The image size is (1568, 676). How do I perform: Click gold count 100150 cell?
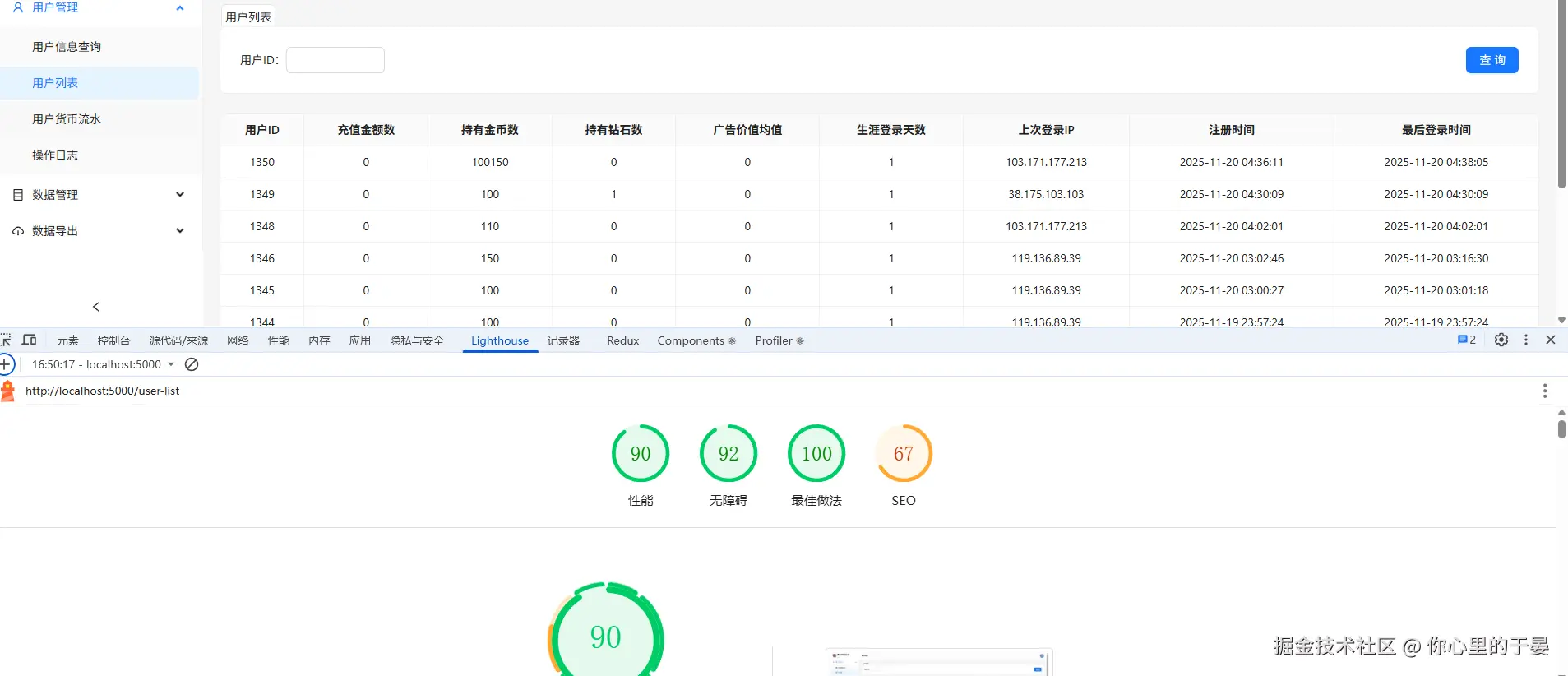point(490,162)
